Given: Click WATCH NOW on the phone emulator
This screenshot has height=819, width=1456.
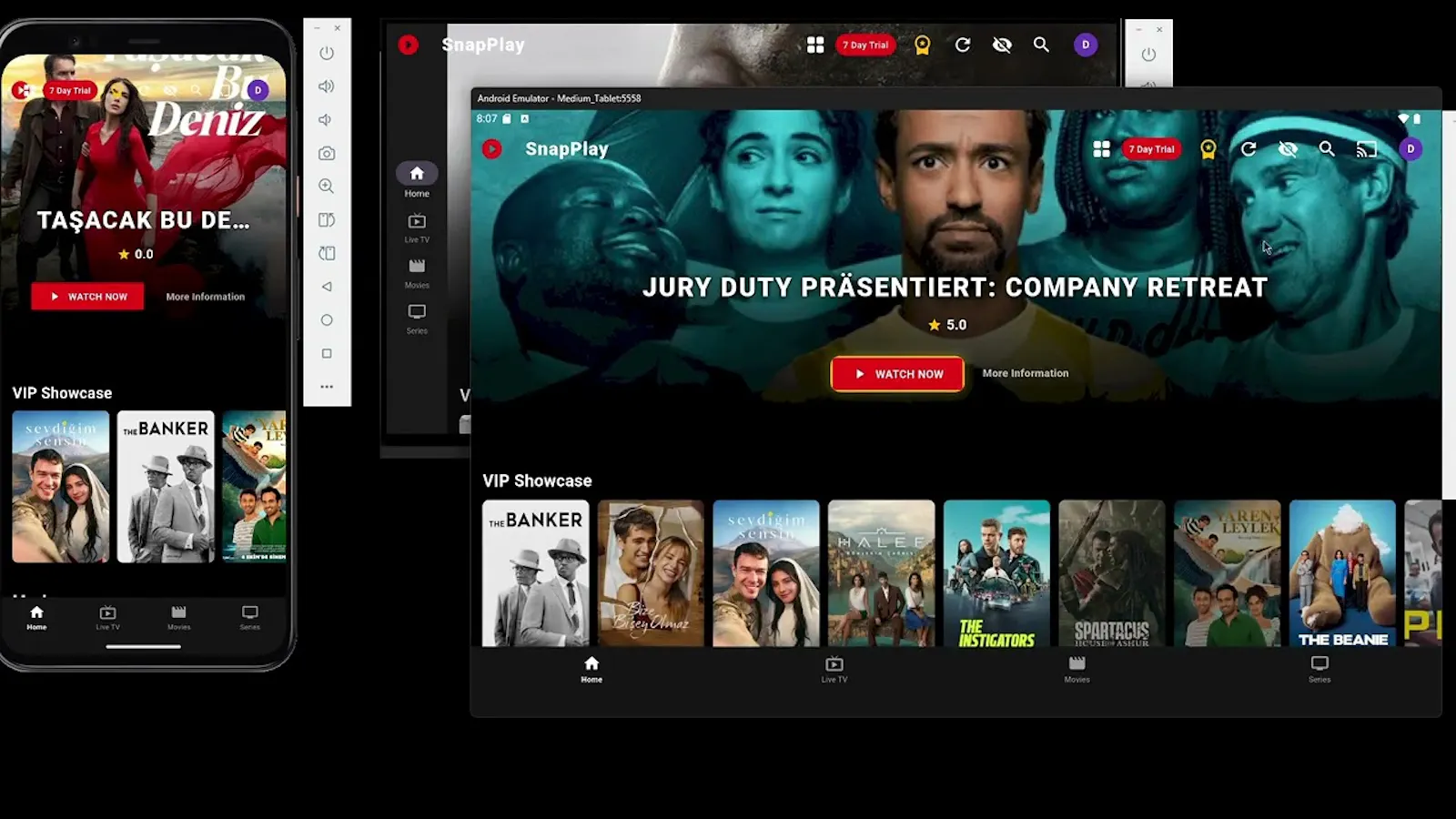Looking at the screenshot, I should 87,297.
